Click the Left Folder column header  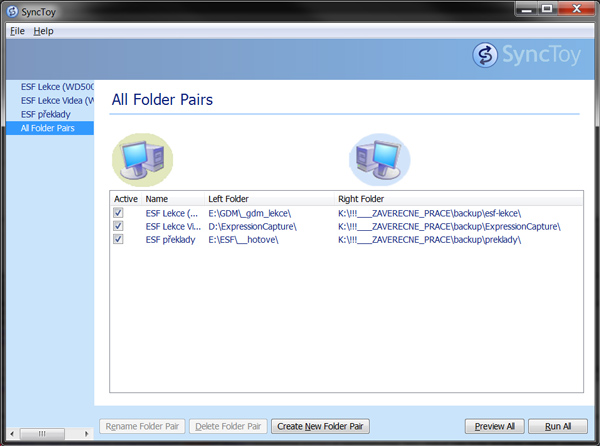tap(230, 199)
